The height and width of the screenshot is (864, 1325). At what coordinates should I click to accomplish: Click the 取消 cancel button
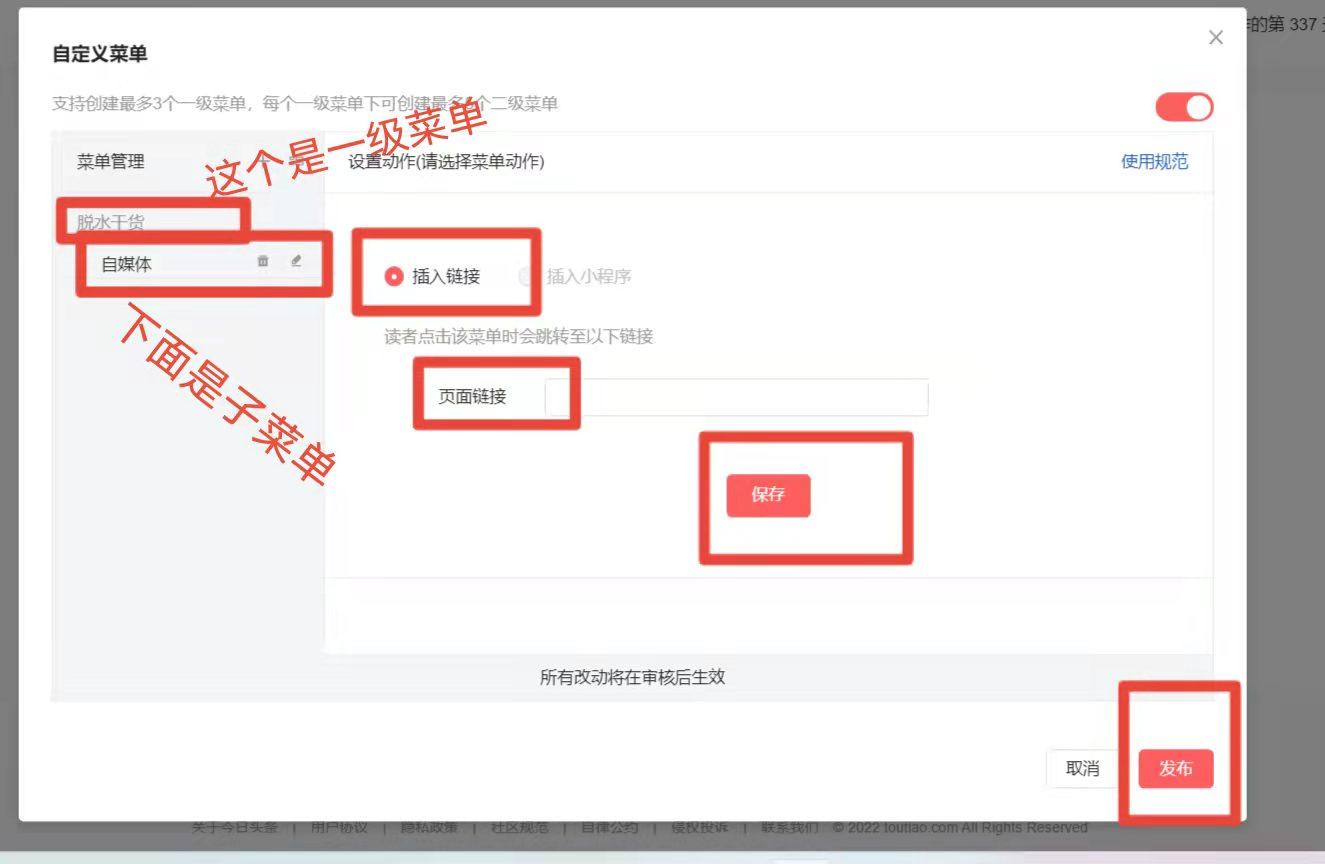coord(1083,768)
